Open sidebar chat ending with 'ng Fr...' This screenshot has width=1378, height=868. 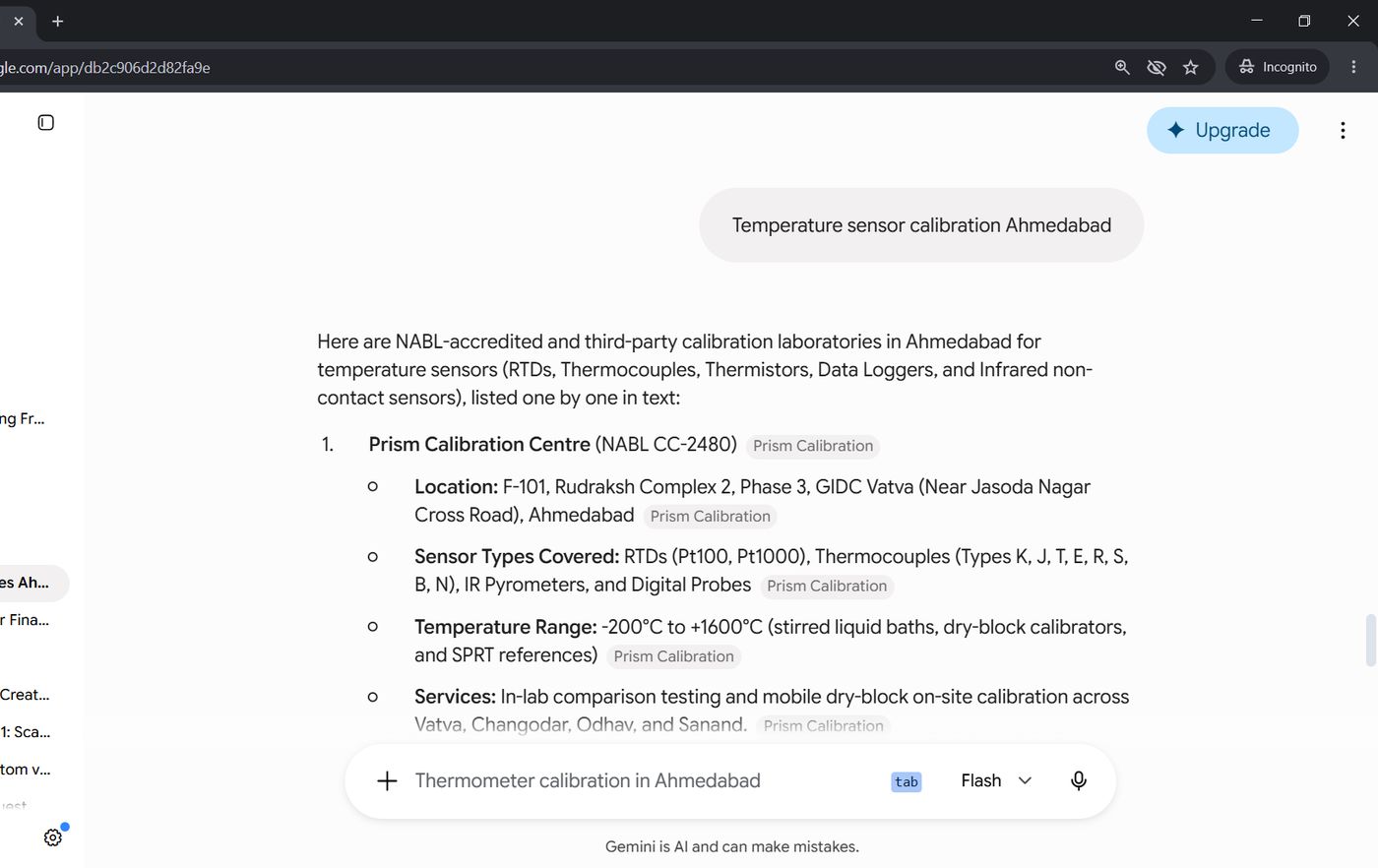tap(23, 418)
